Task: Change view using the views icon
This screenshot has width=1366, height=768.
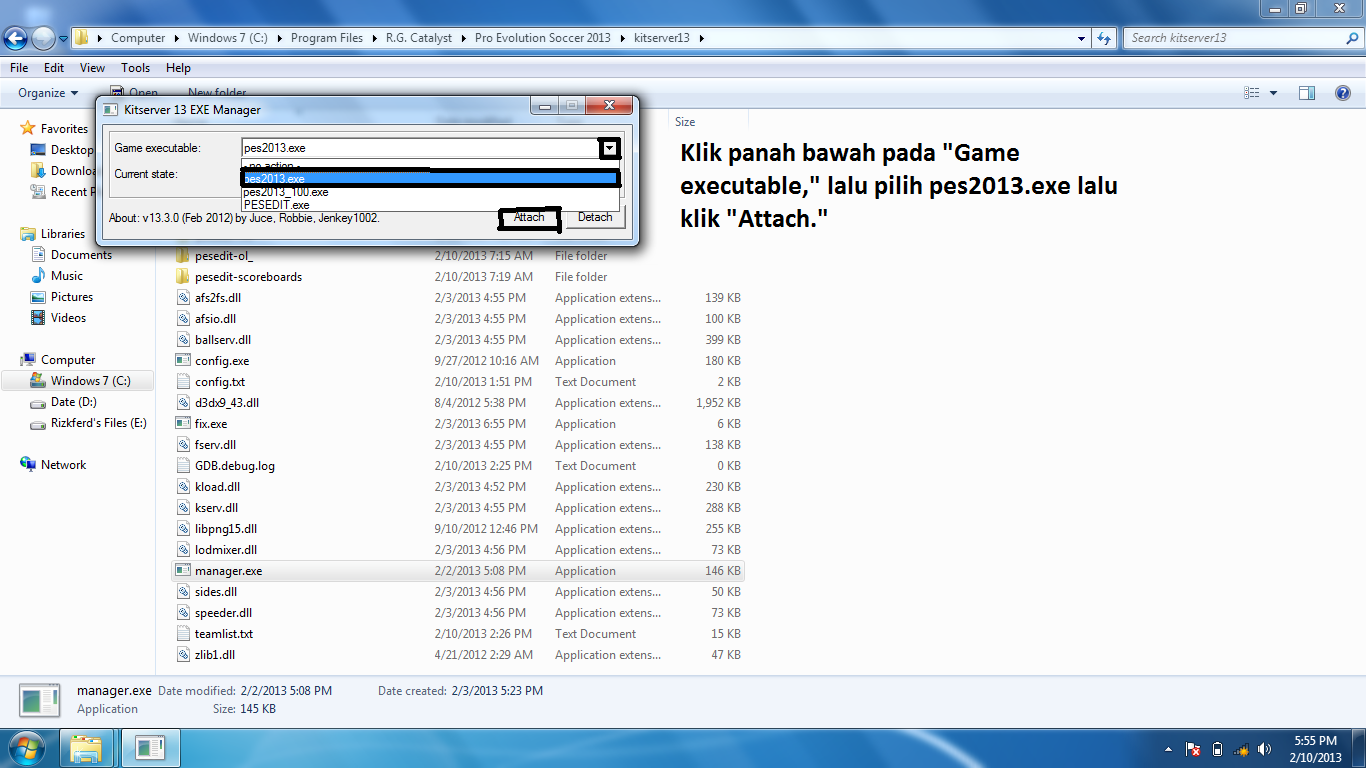Action: click(x=1251, y=93)
